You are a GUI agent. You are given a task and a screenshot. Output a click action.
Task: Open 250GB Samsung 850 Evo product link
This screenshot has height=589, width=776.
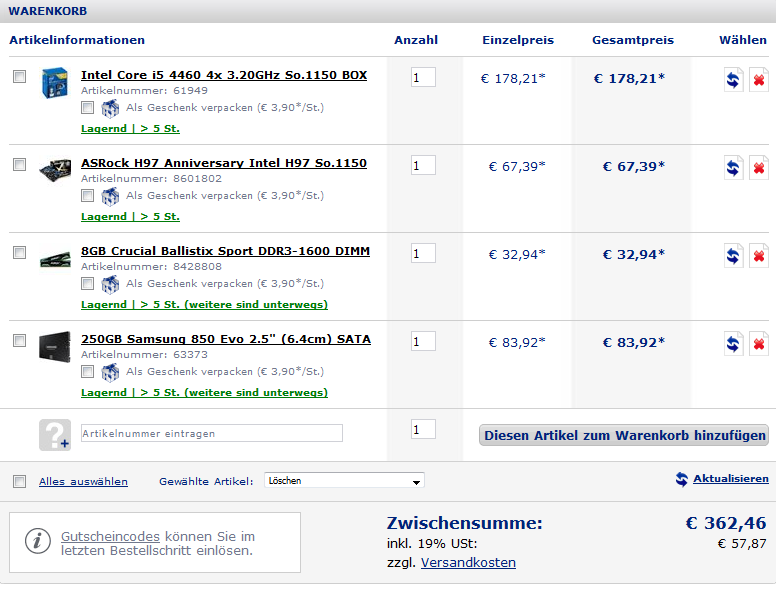[x=226, y=340]
